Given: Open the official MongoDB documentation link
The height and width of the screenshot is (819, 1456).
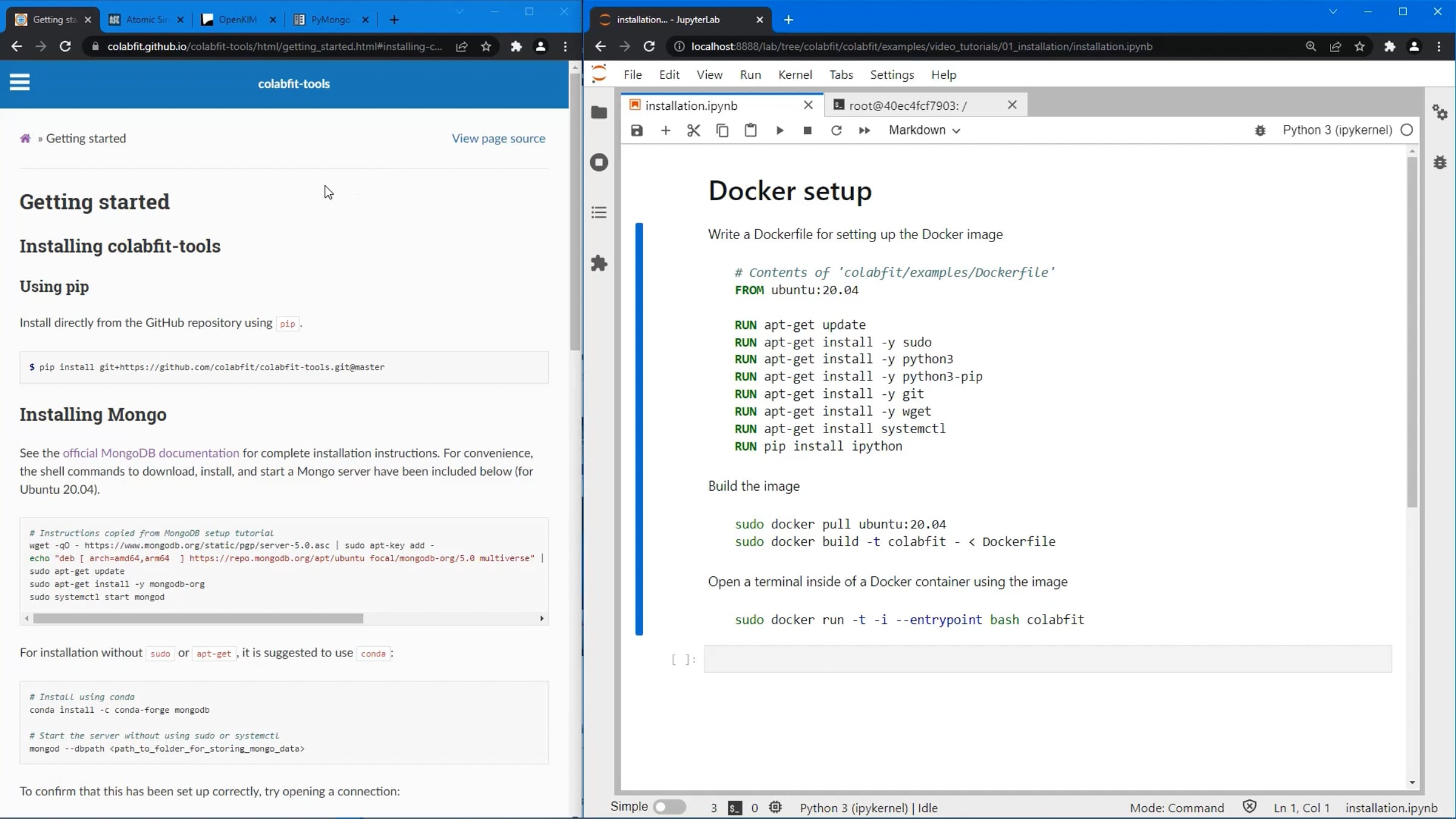Looking at the screenshot, I should pos(151,453).
